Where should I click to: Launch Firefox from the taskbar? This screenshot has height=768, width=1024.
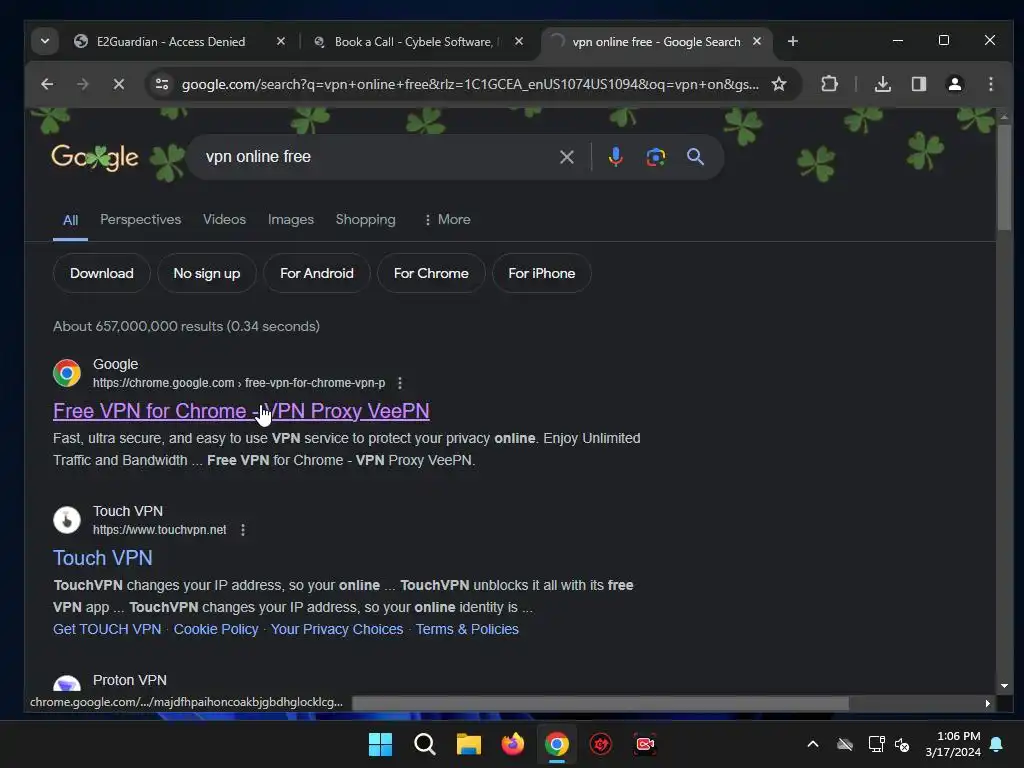tap(513, 744)
